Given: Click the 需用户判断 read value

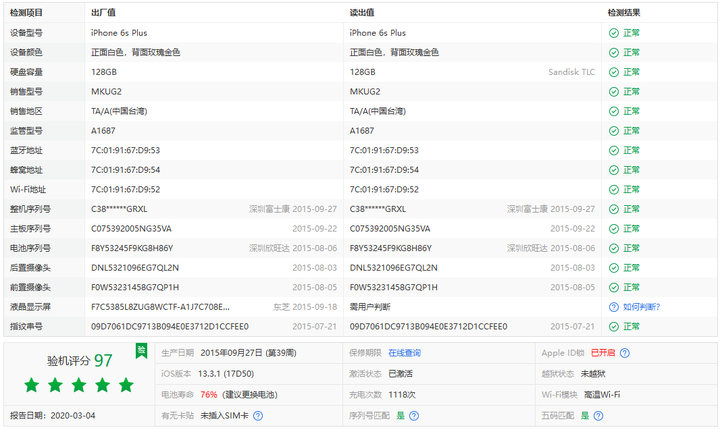Looking at the screenshot, I should pos(370,307).
